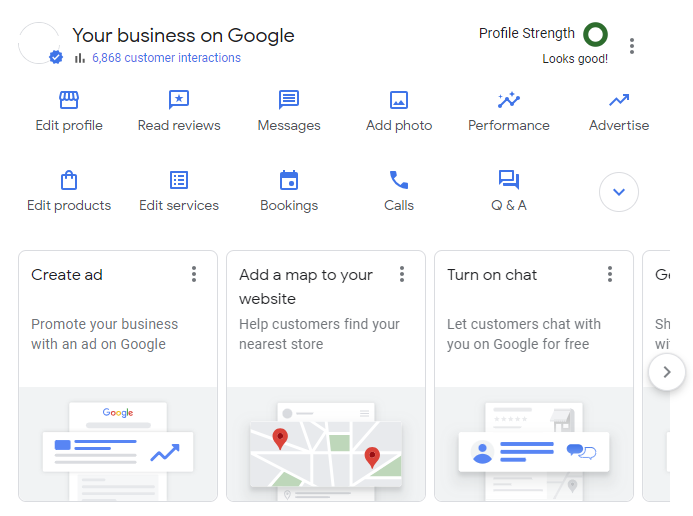693x516 pixels.
Task: Click the Edit profile label
Action: tap(69, 125)
